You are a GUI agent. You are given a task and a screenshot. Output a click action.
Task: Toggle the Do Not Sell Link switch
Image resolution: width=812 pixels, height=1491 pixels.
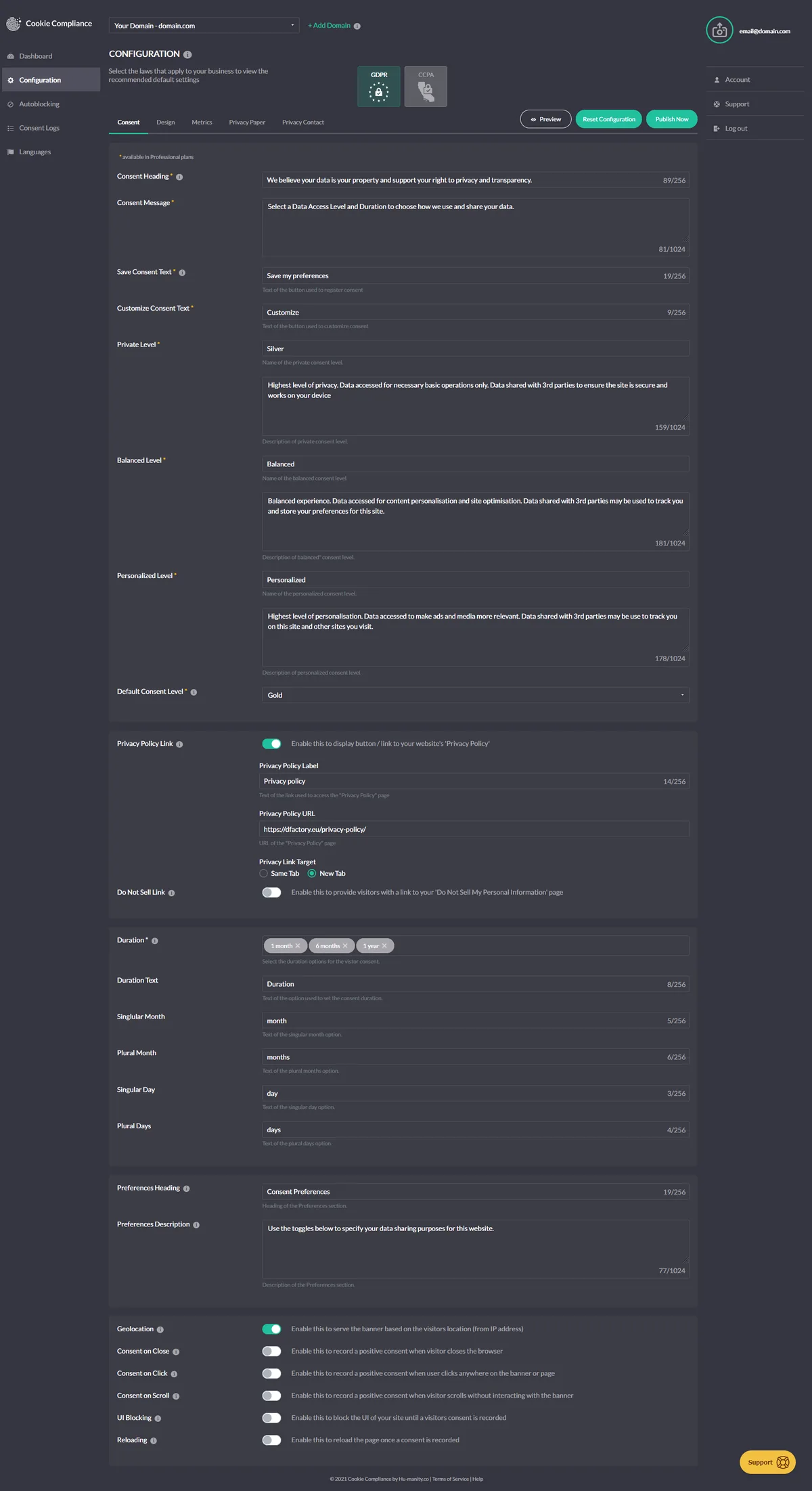[271, 893]
